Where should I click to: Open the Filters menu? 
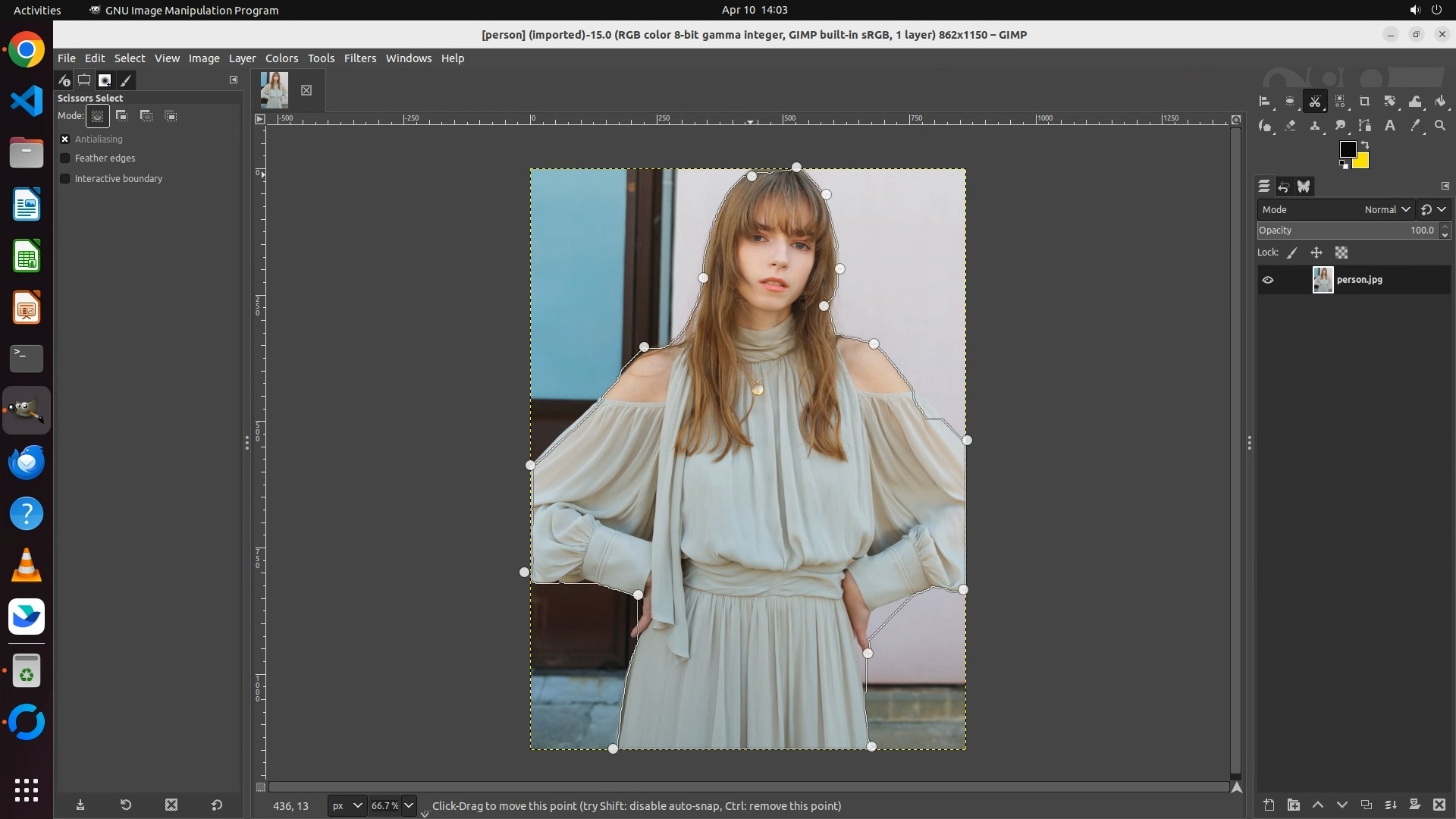(x=359, y=58)
